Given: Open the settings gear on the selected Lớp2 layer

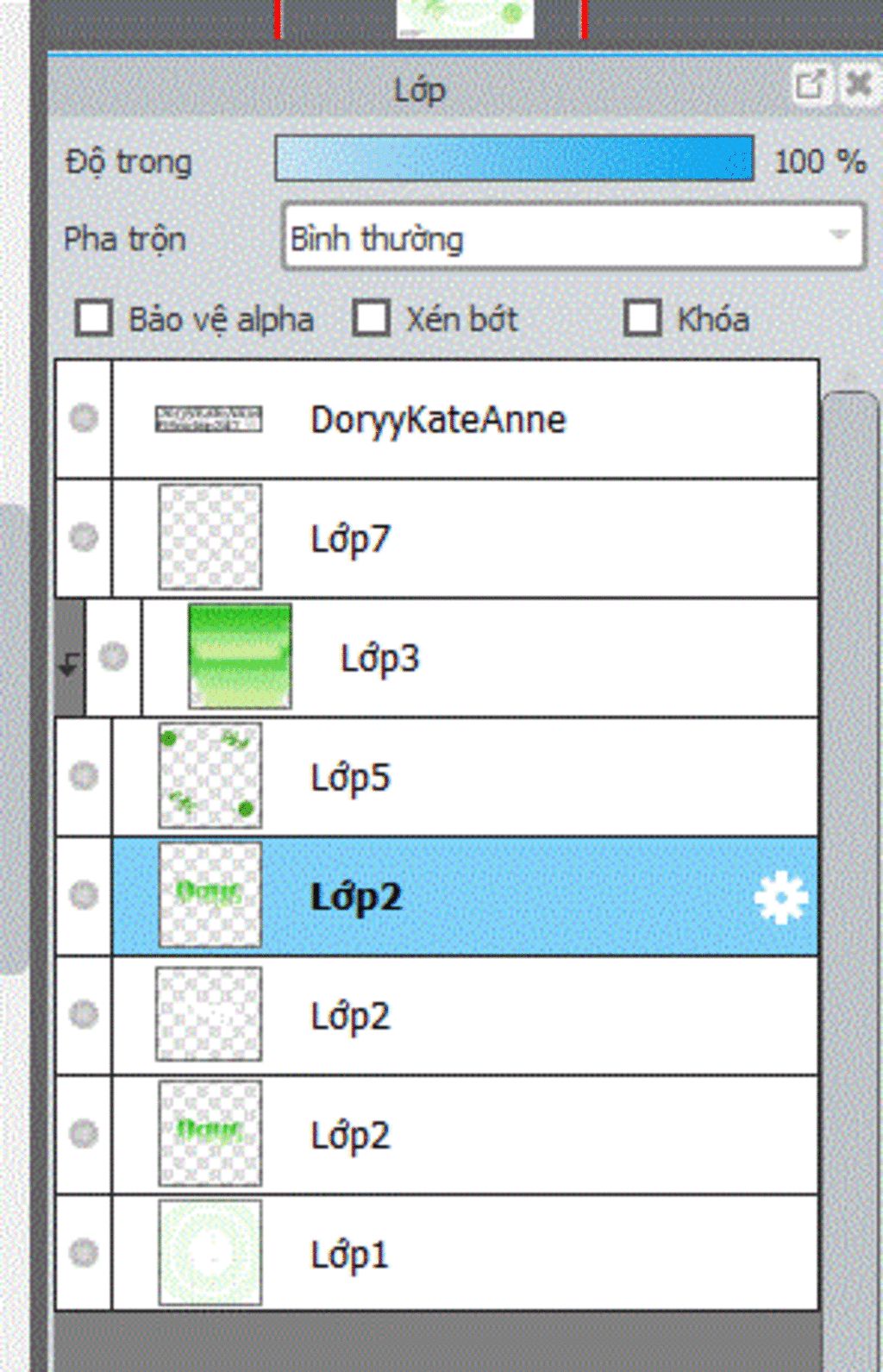Looking at the screenshot, I should pos(780,898).
